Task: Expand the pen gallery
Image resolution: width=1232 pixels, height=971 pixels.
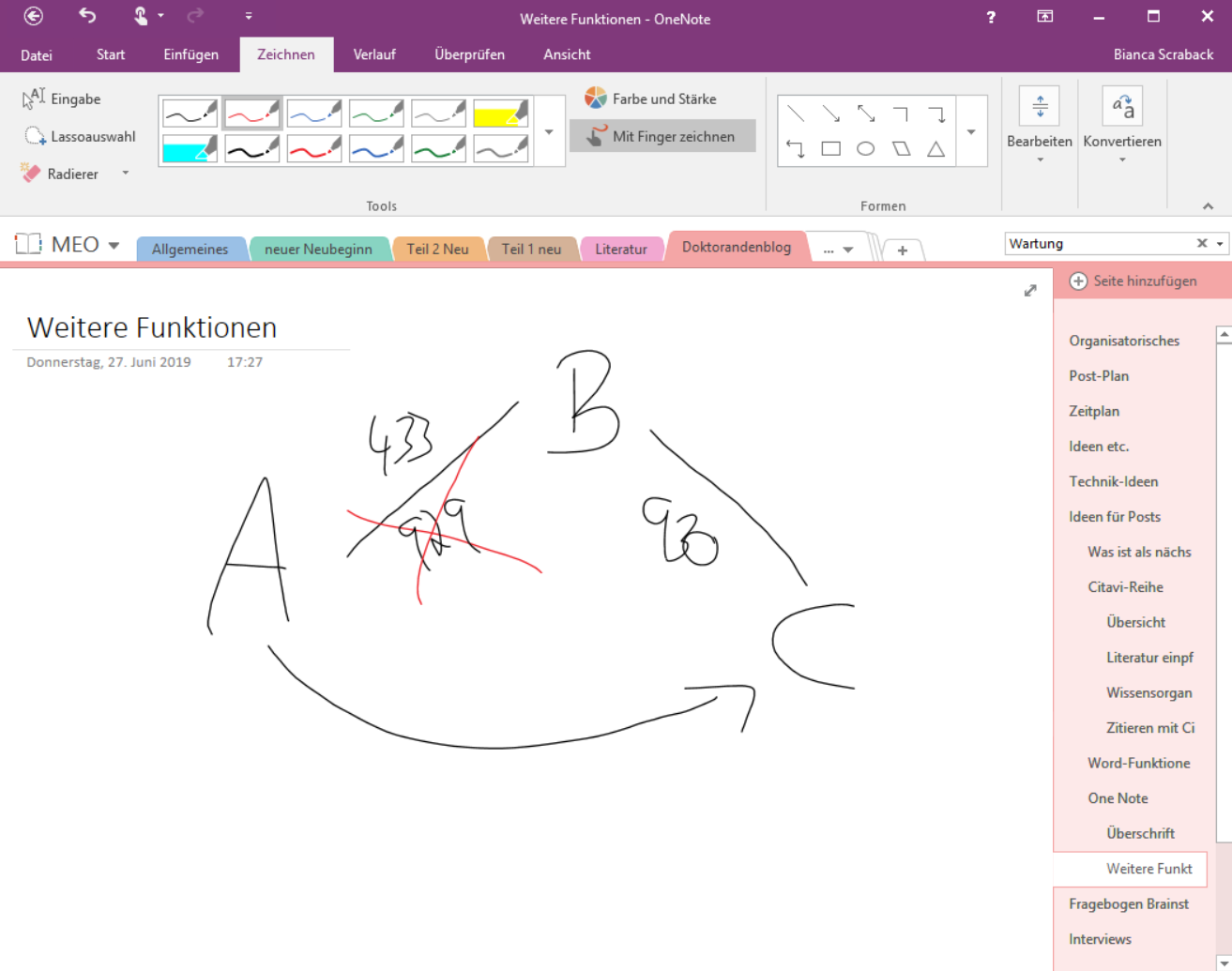Action: pos(549,131)
